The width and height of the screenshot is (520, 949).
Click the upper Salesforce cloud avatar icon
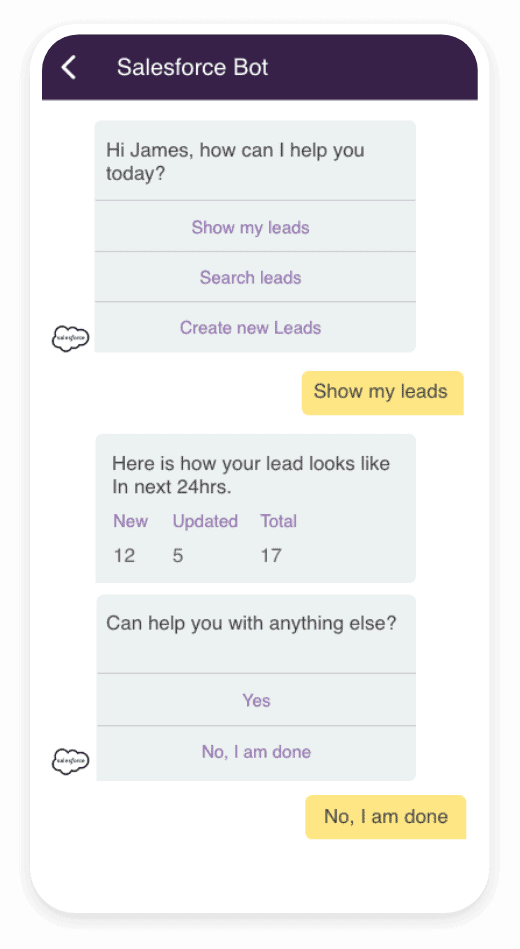point(70,338)
